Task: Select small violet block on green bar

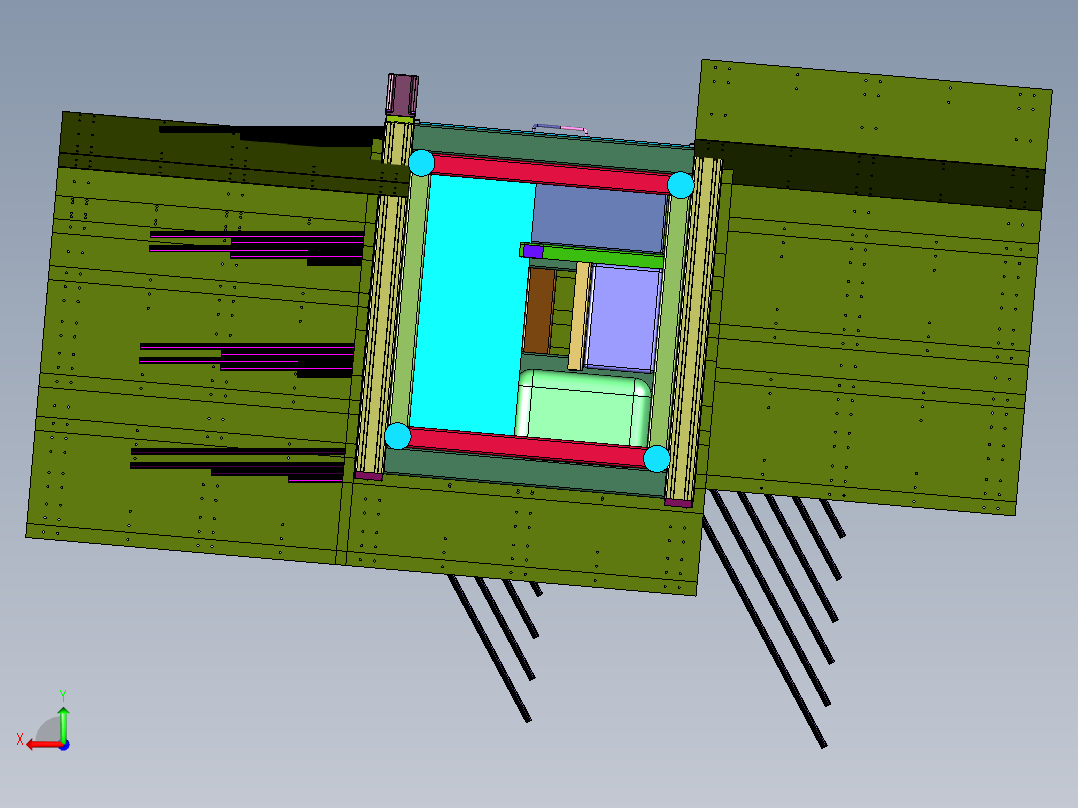Action: coord(533,252)
